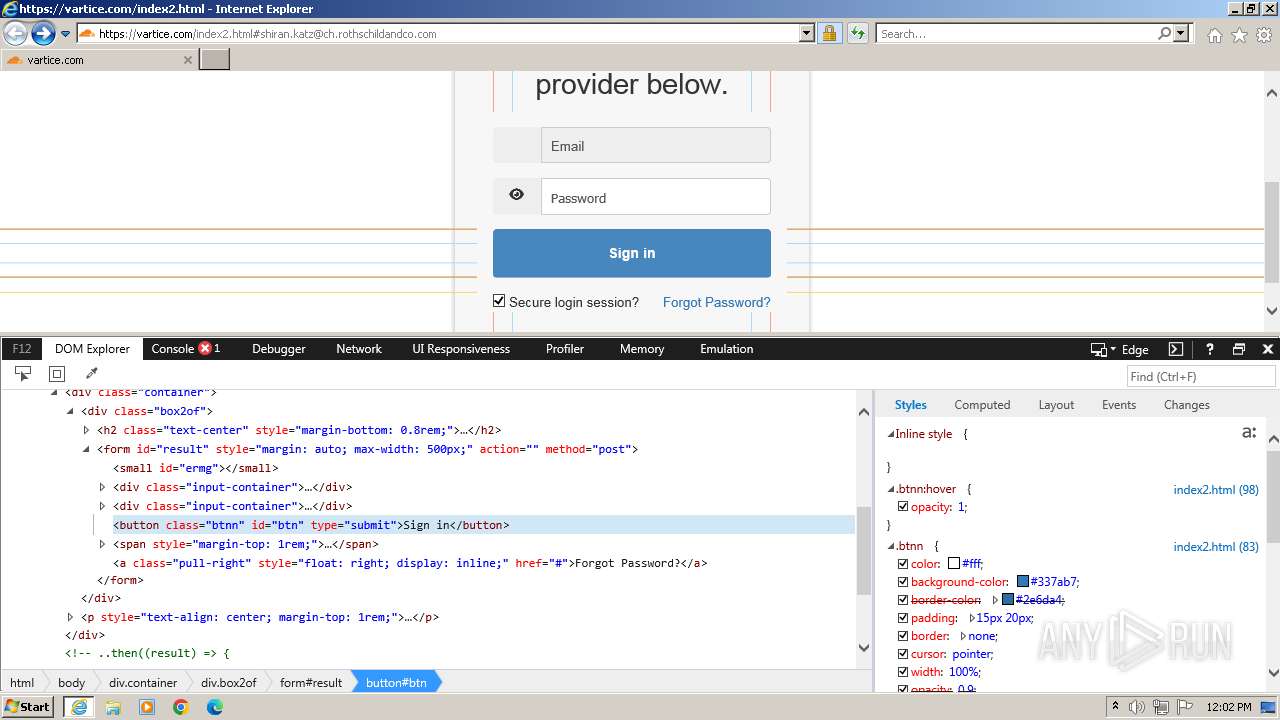Expand the second input-container div node
The width and height of the screenshot is (1280, 720).
click(x=103, y=506)
